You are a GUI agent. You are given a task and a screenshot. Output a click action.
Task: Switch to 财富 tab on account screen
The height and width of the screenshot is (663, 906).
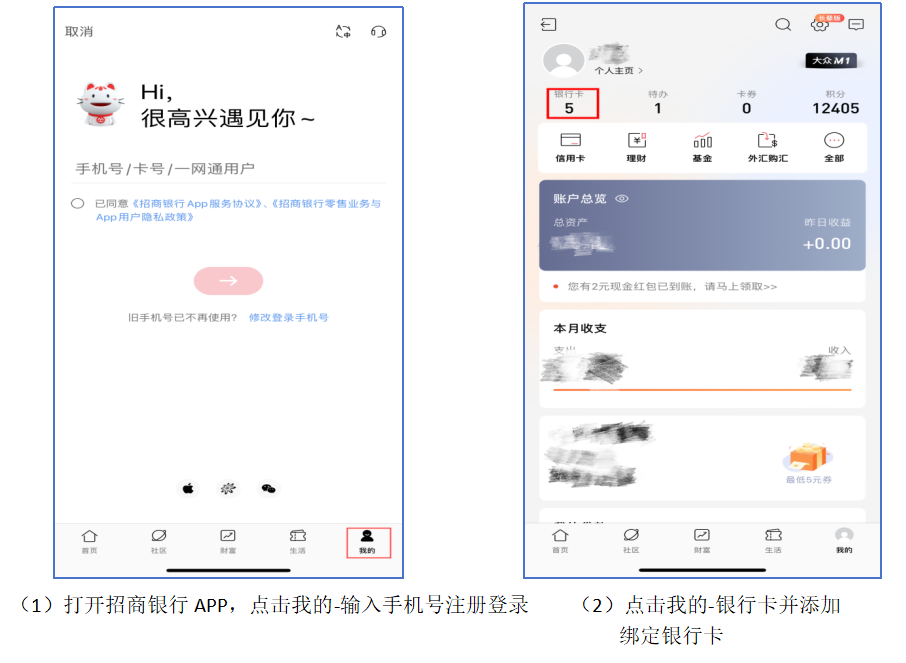pos(701,540)
